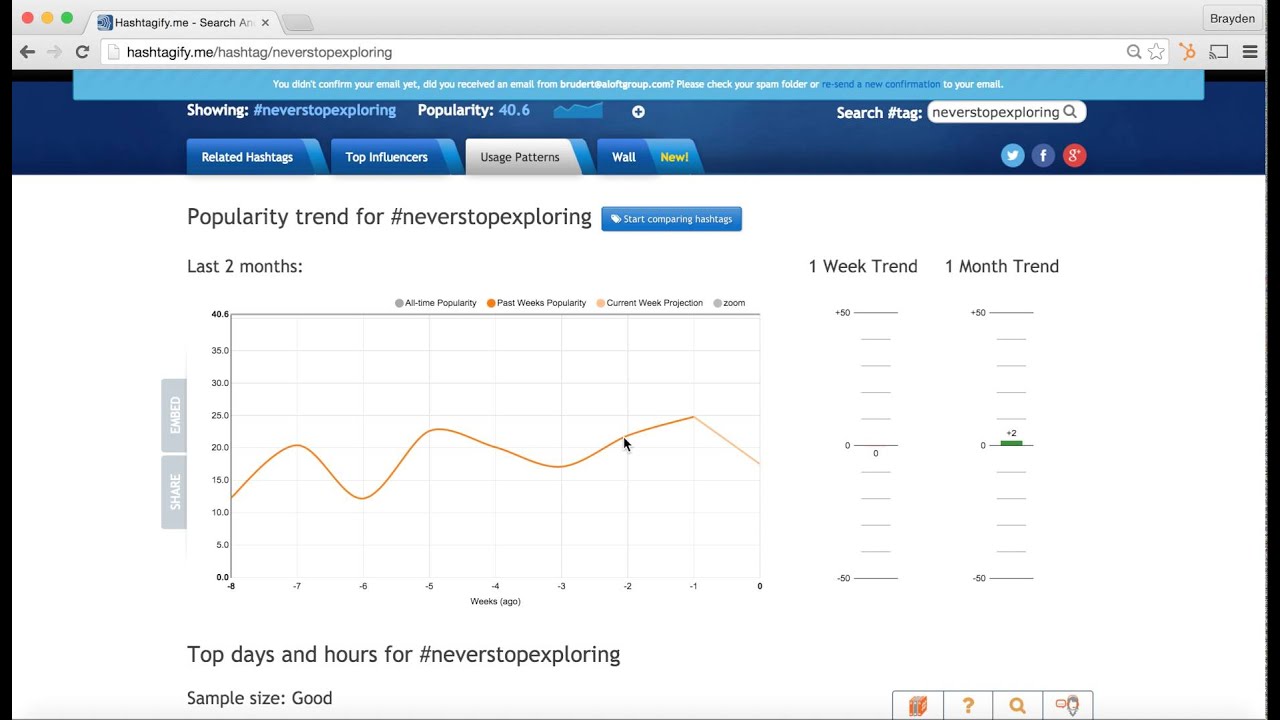Click the '1 Month Trend' heading
Viewport: 1280px width, 720px height.
click(1002, 266)
